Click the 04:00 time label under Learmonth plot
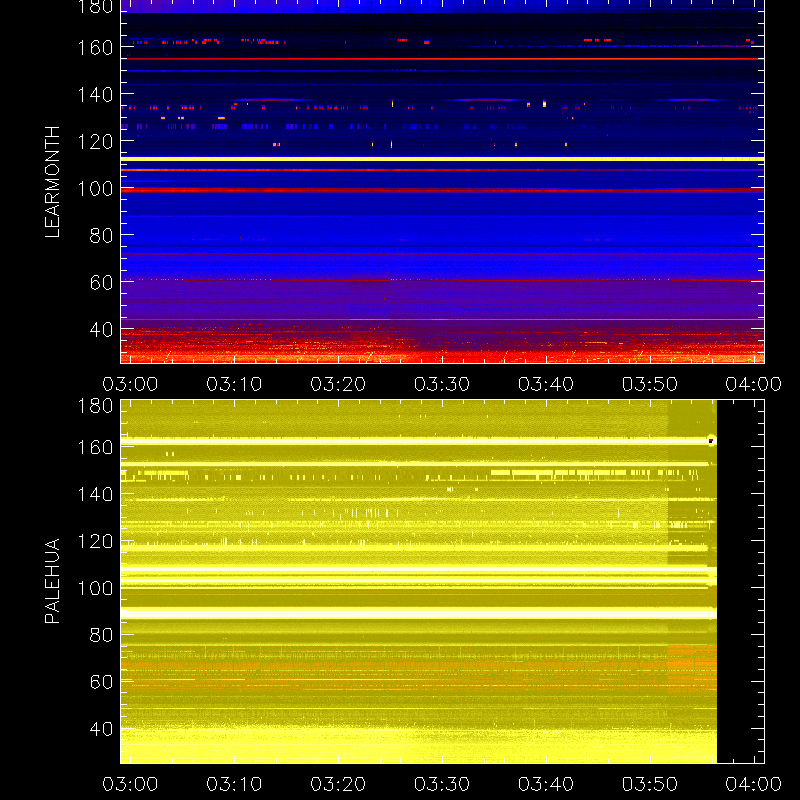 (x=754, y=384)
